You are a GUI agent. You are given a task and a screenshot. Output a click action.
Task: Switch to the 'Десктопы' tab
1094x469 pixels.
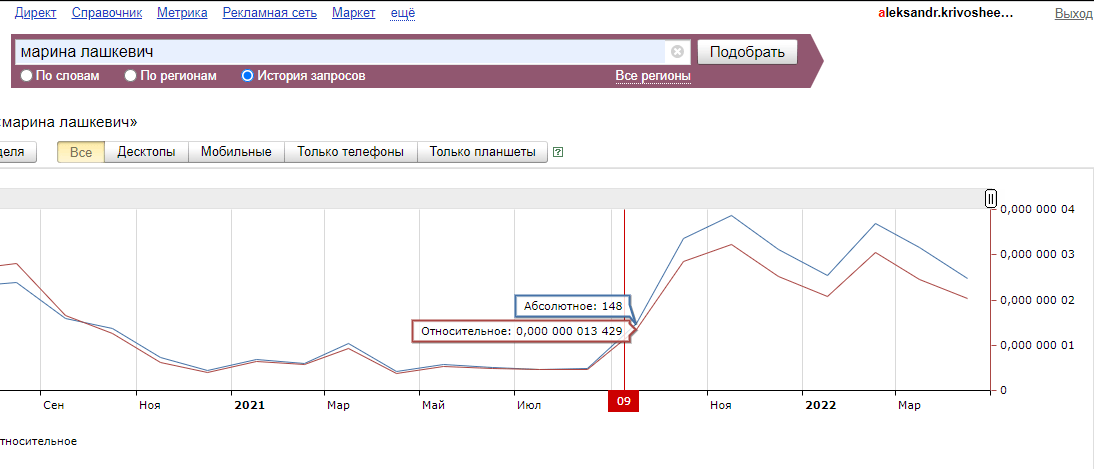tap(147, 152)
